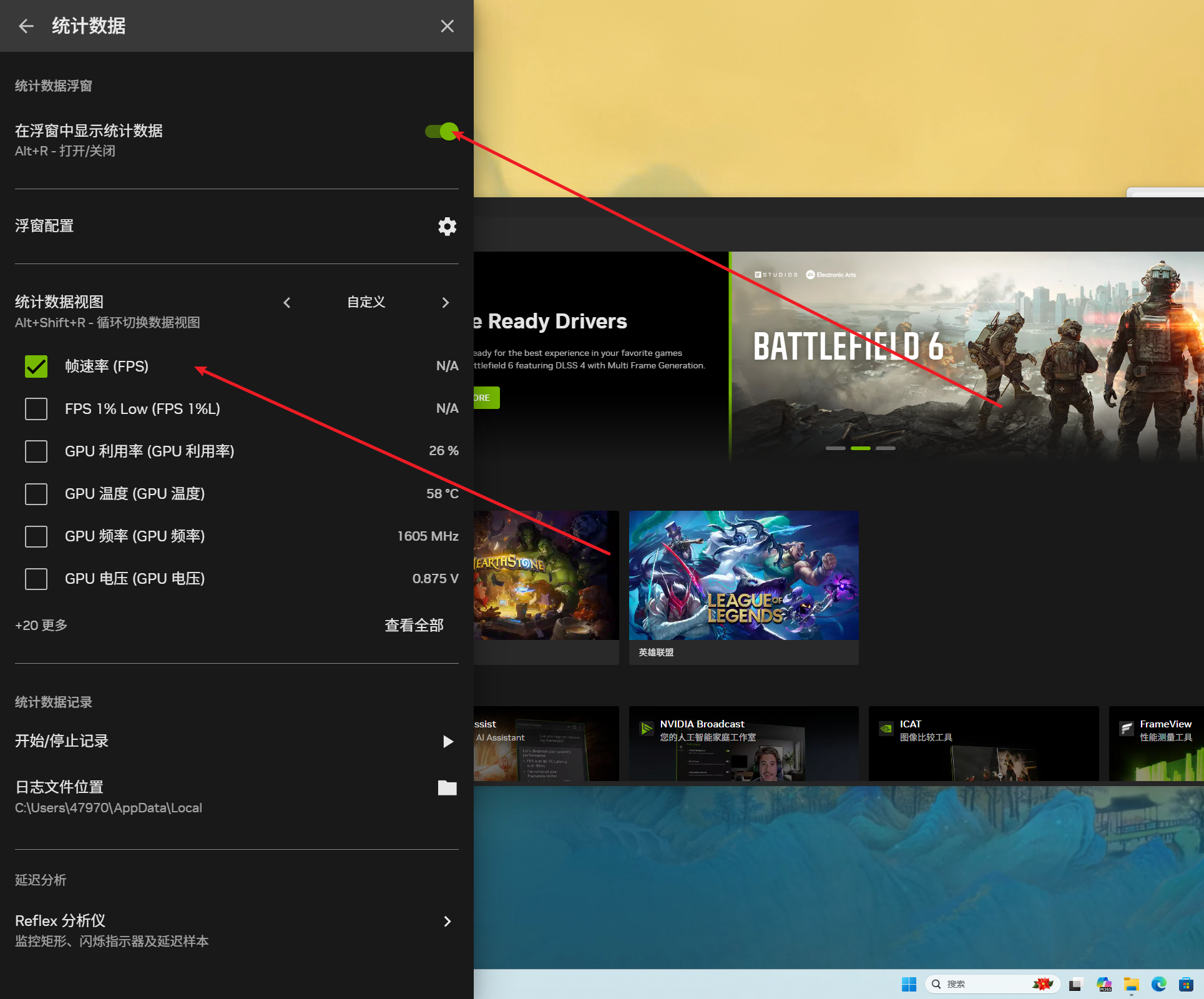Check the GPU temperature checkbox
Screen dimensions: 1204x999
[36, 494]
